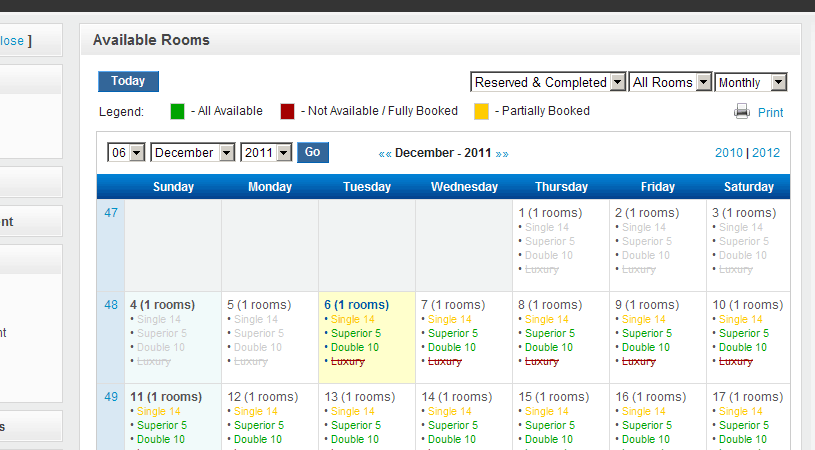The image size is (815, 450).
Task: Open All Rooms filter dropdown
Action: [x=670, y=82]
